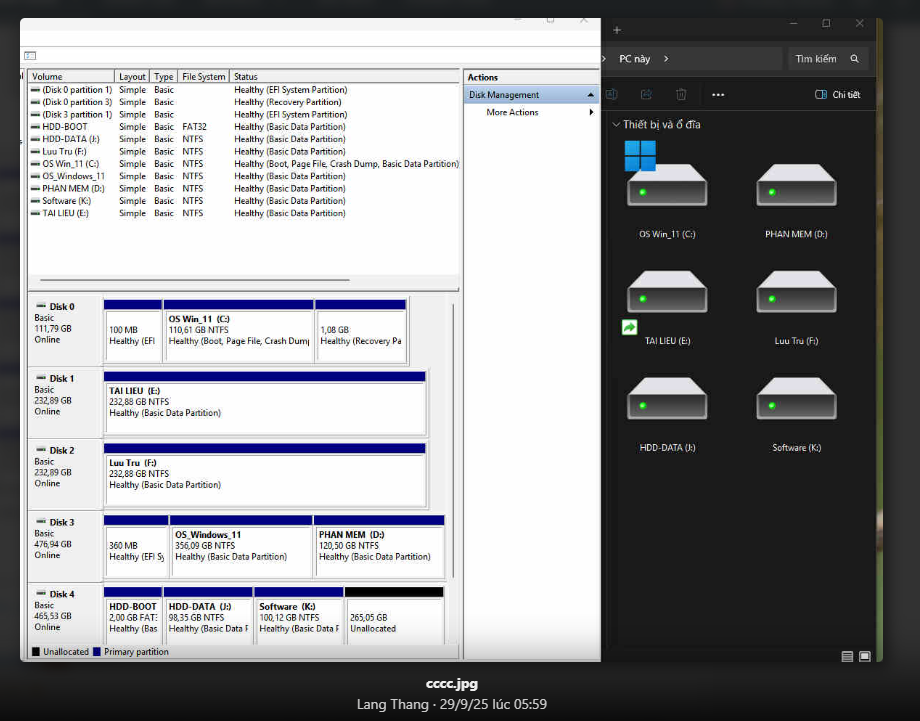Image resolution: width=920 pixels, height=721 pixels.
Task: Switch Explorer to large icons view icon
Action: (865, 656)
